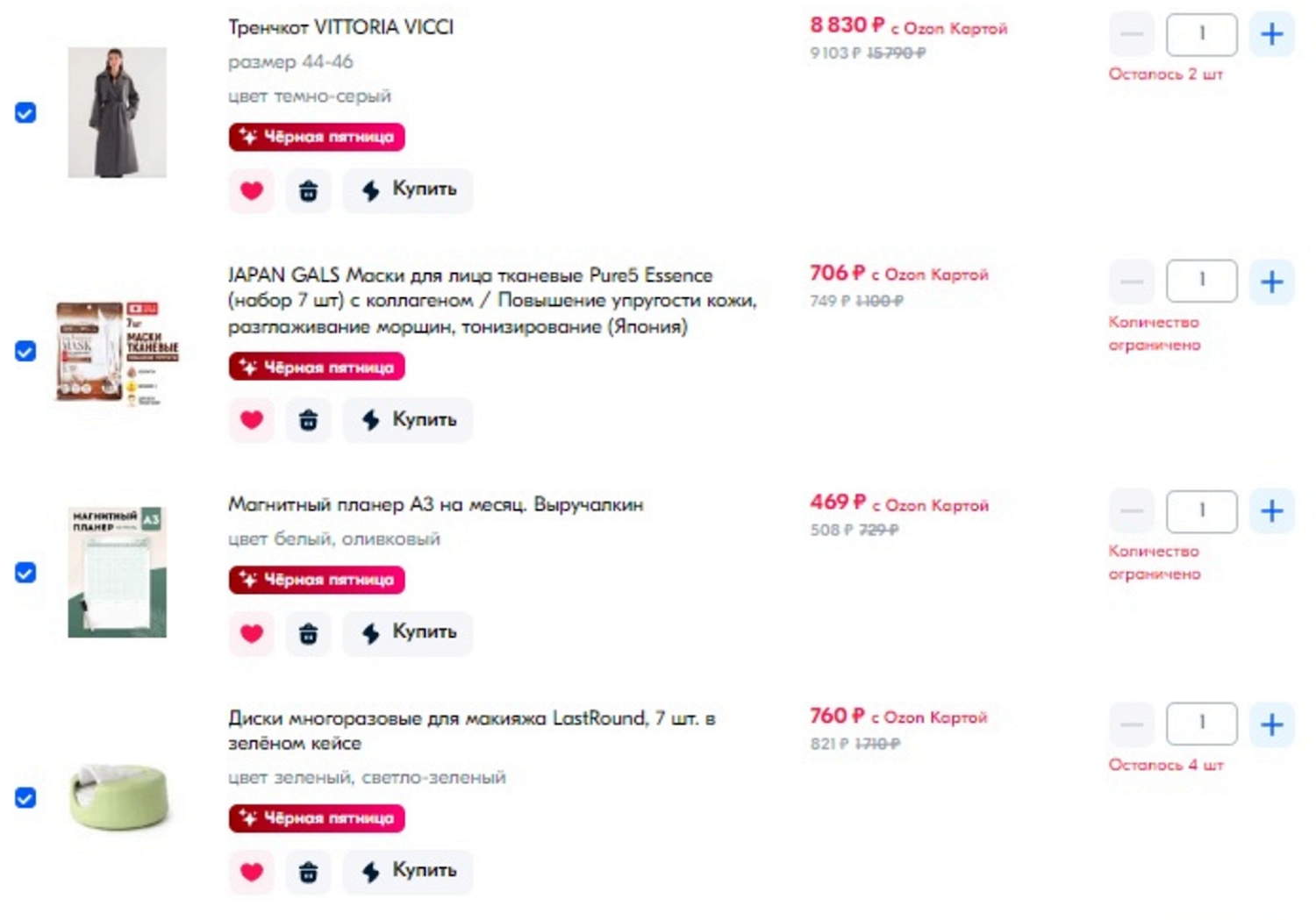
Task: Increase trench coat quantity with plus icon
Action: click(x=1271, y=34)
